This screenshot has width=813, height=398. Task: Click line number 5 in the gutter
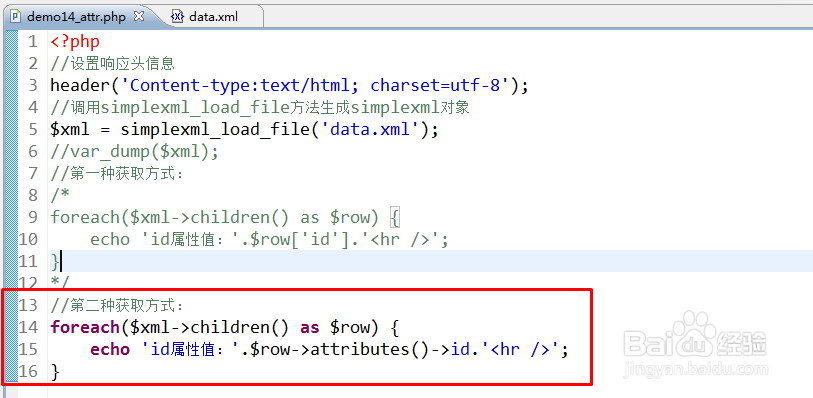(33, 129)
